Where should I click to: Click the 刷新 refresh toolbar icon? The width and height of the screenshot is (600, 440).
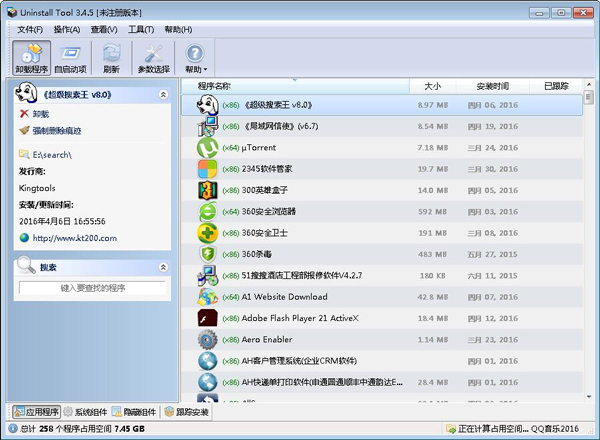(x=111, y=58)
